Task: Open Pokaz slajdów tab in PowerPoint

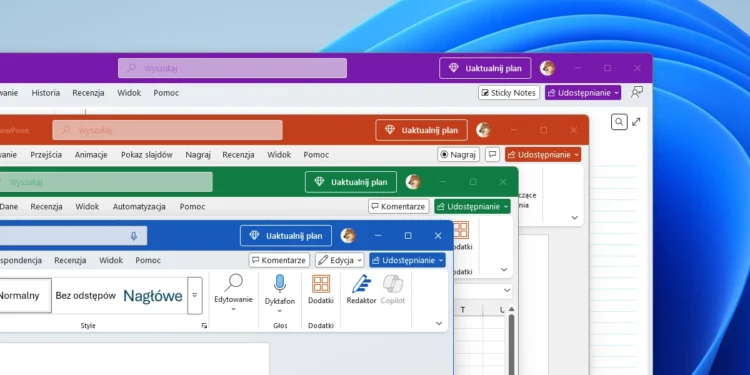Action: click(147, 154)
